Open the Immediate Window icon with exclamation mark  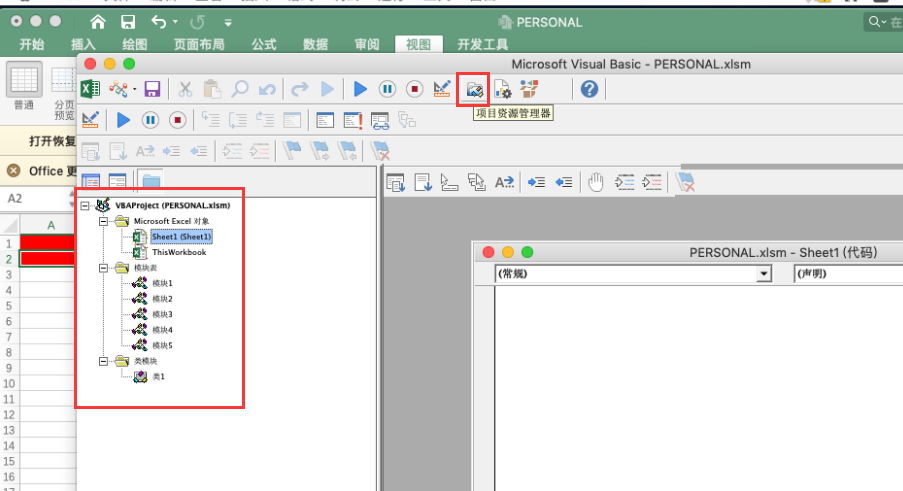coord(352,120)
